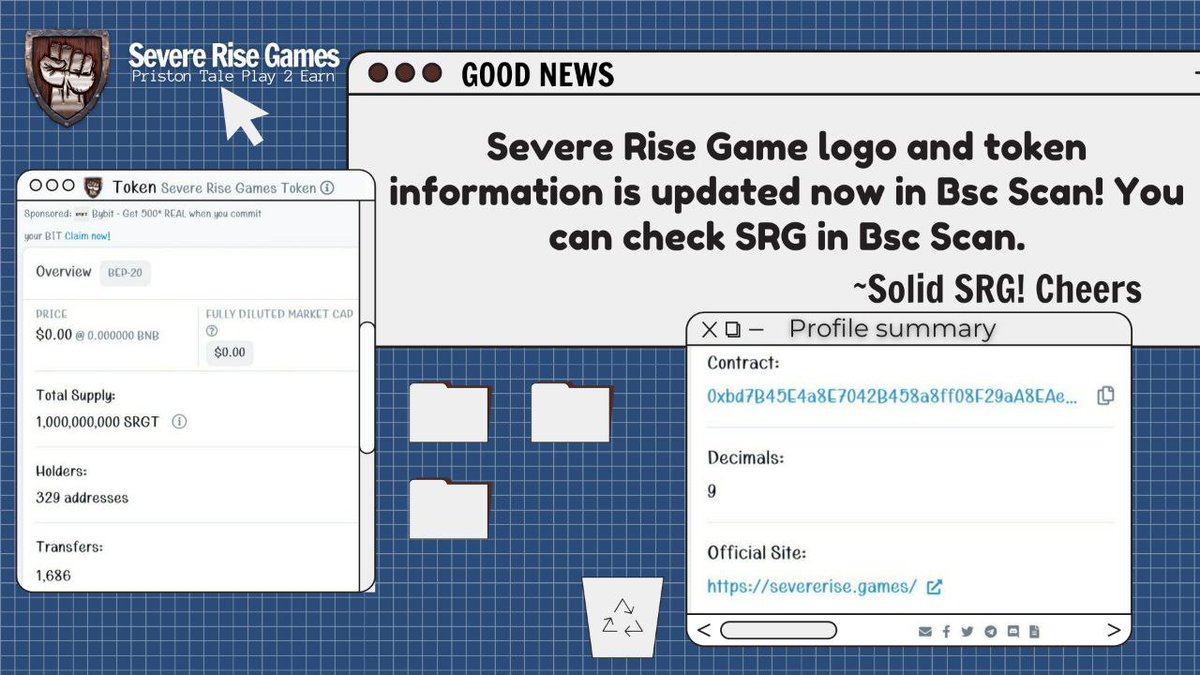This screenshot has height=675, width=1200.
Task: Click the Profile summary window title
Action: pyautogui.click(x=892, y=329)
